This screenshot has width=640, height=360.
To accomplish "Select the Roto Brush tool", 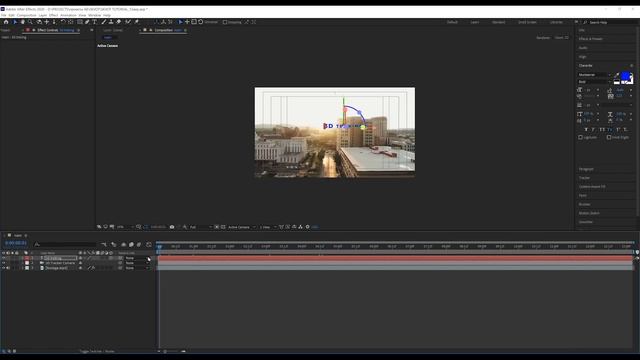I will [x=128, y=22].
